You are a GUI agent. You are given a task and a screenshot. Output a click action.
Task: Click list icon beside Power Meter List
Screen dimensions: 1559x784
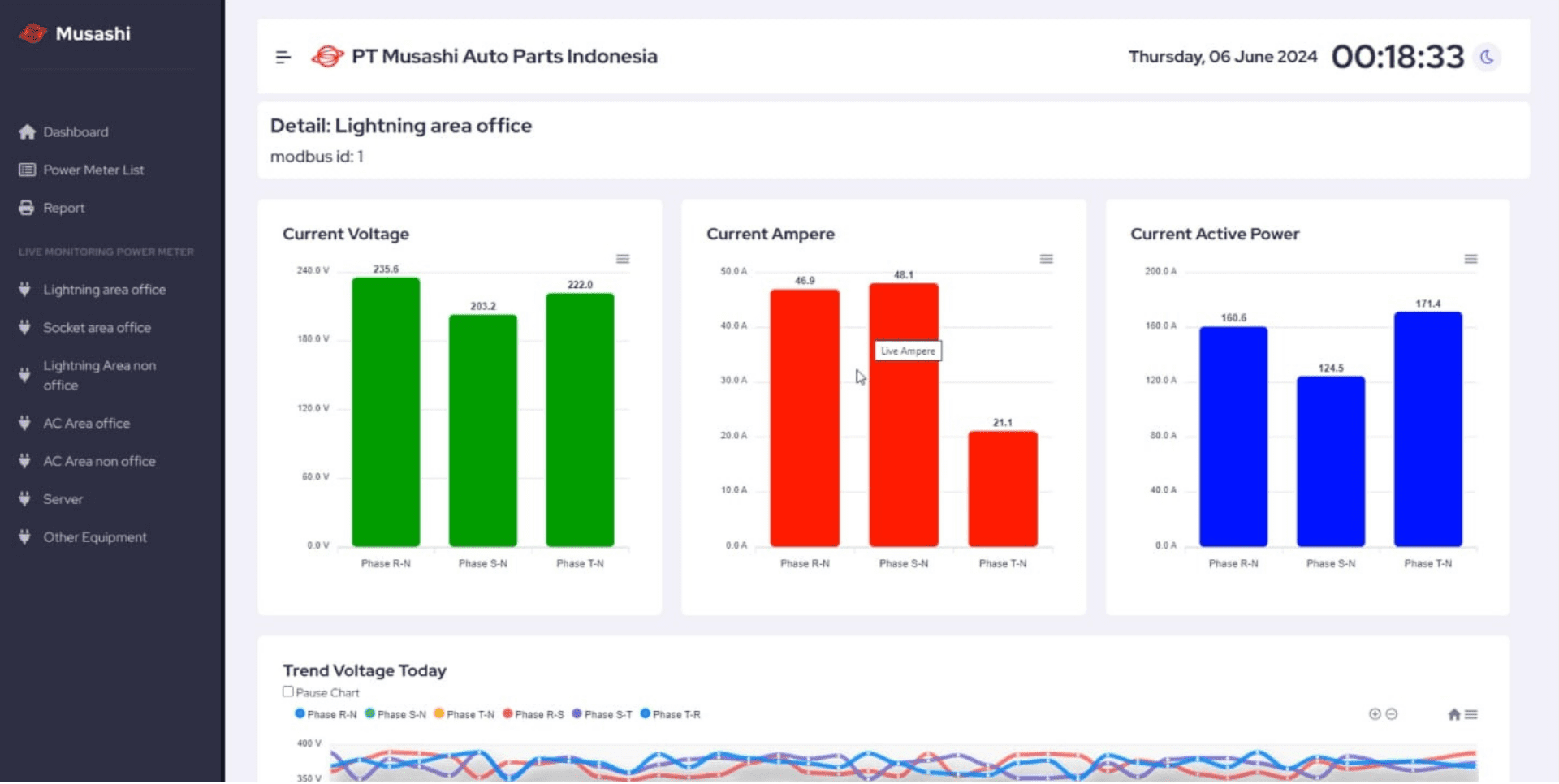click(27, 170)
